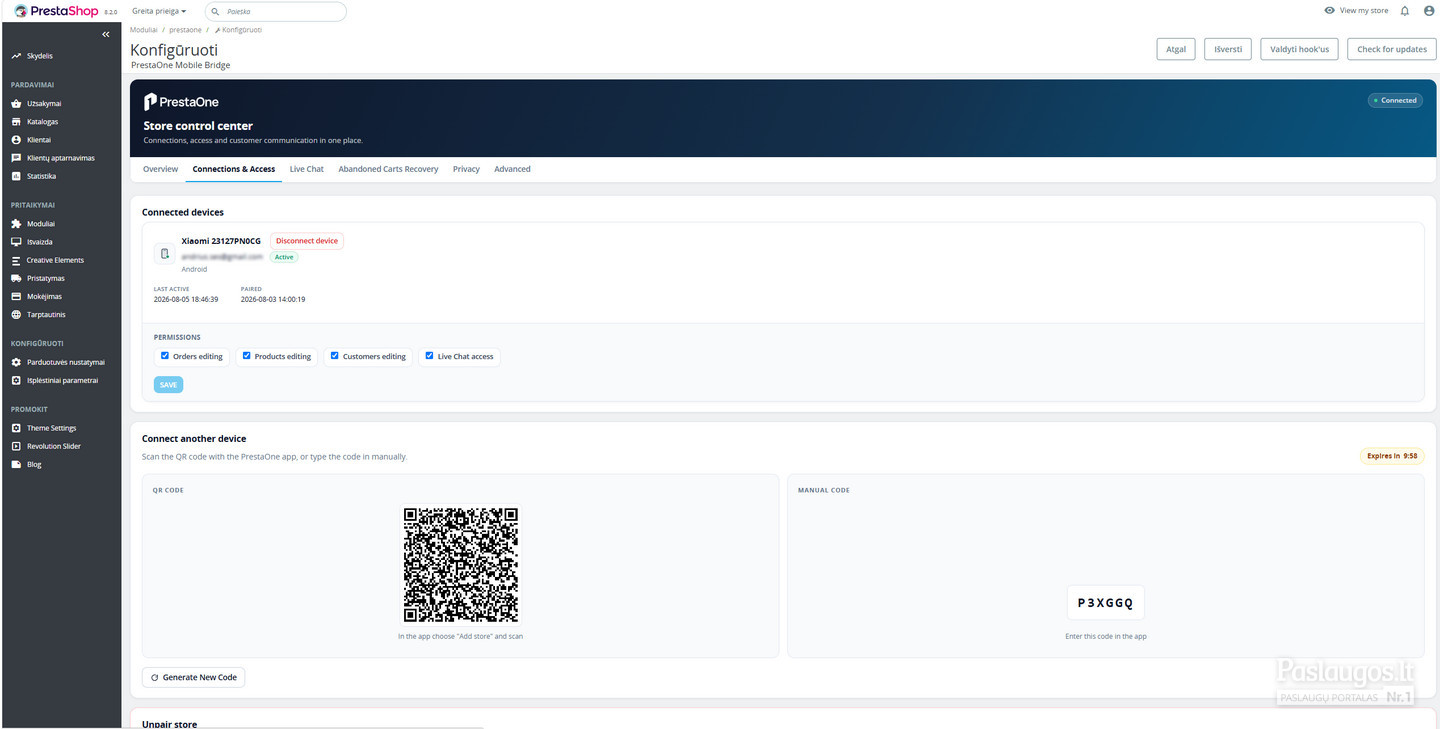Toggle Orders editing permission checkbox

pyautogui.click(x=165, y=356)
